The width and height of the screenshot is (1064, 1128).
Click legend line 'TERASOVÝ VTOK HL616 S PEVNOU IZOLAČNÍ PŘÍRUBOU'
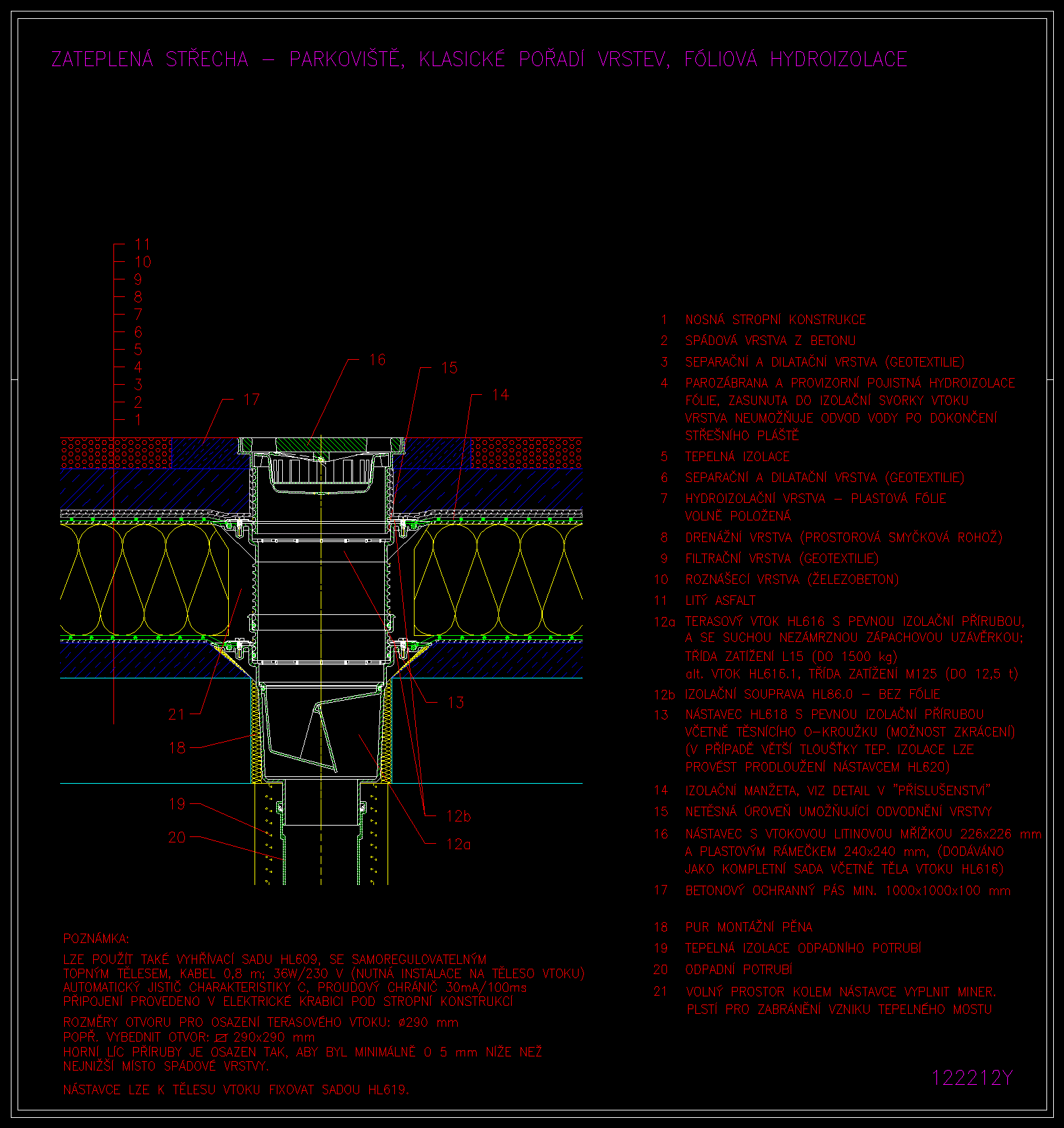click(x=855, y=621)
